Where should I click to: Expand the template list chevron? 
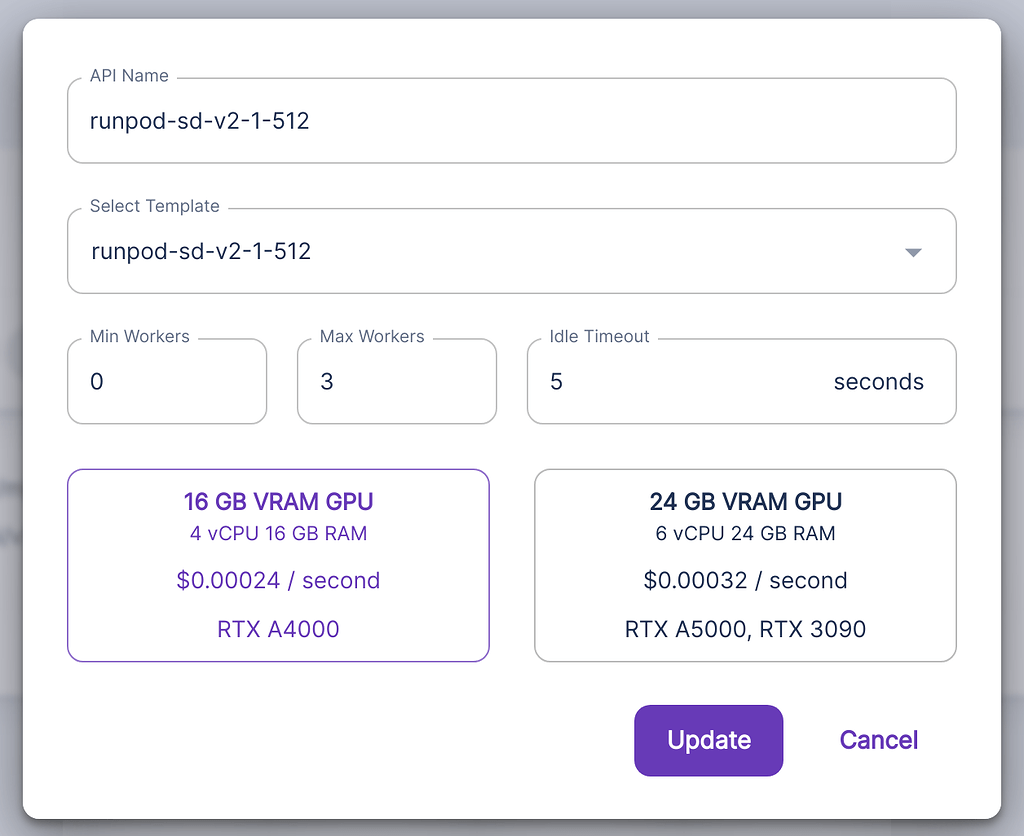[912, 253]
